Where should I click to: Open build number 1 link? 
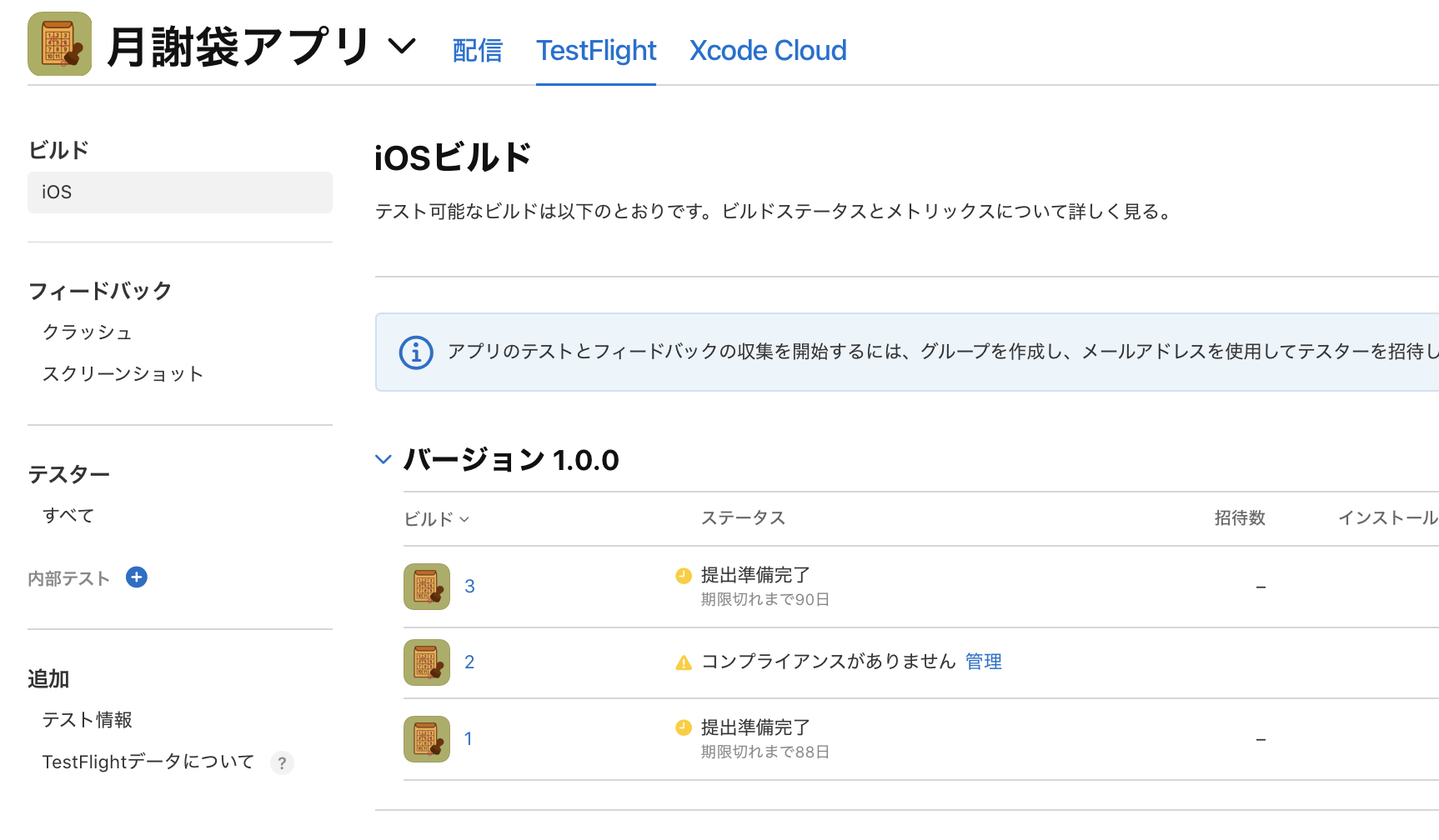[469, 739]
